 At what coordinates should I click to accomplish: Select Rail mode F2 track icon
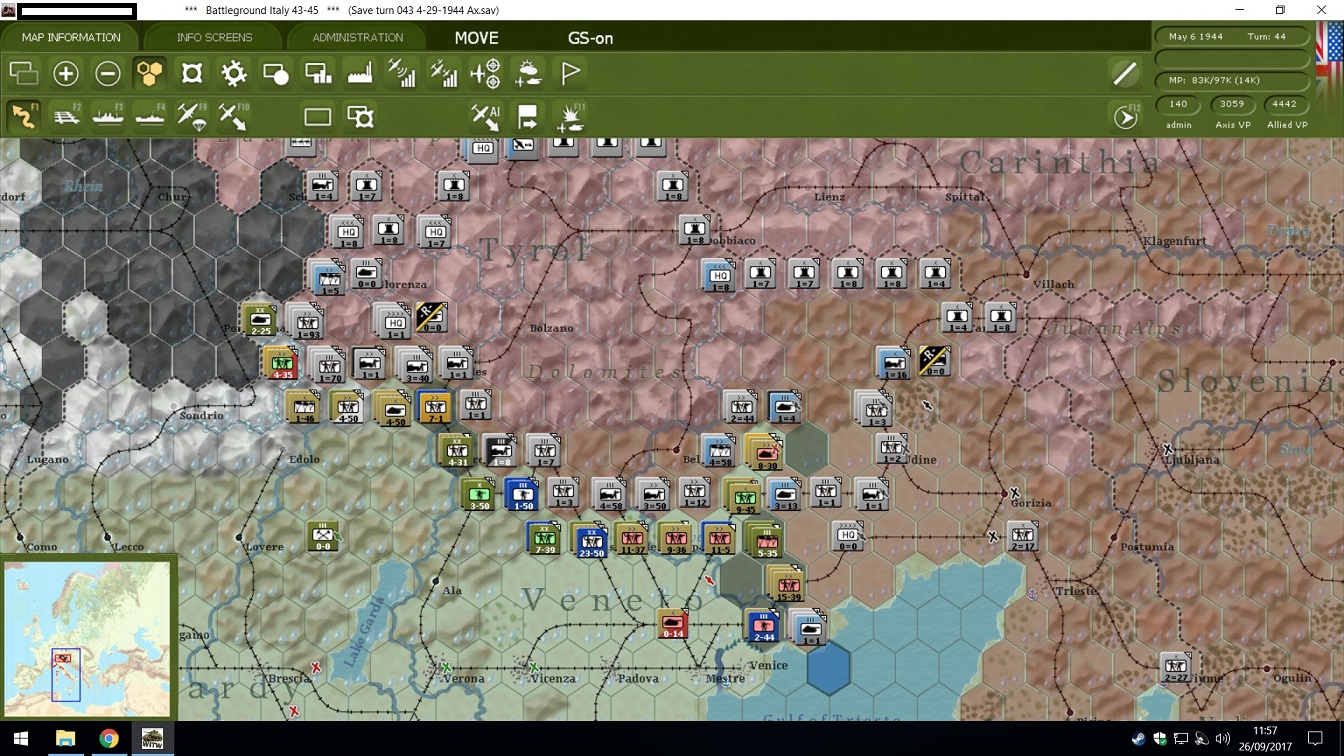pos(66,116)
